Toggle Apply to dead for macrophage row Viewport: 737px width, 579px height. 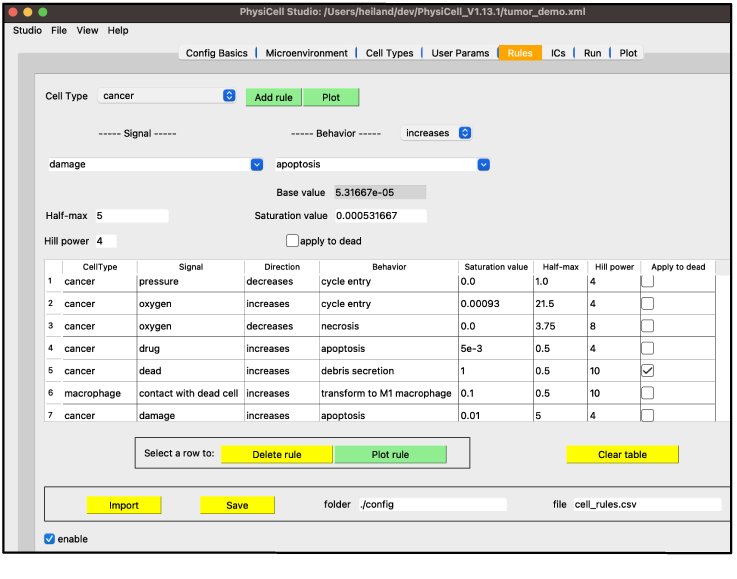pyautogui.click(x=648, y=393)
